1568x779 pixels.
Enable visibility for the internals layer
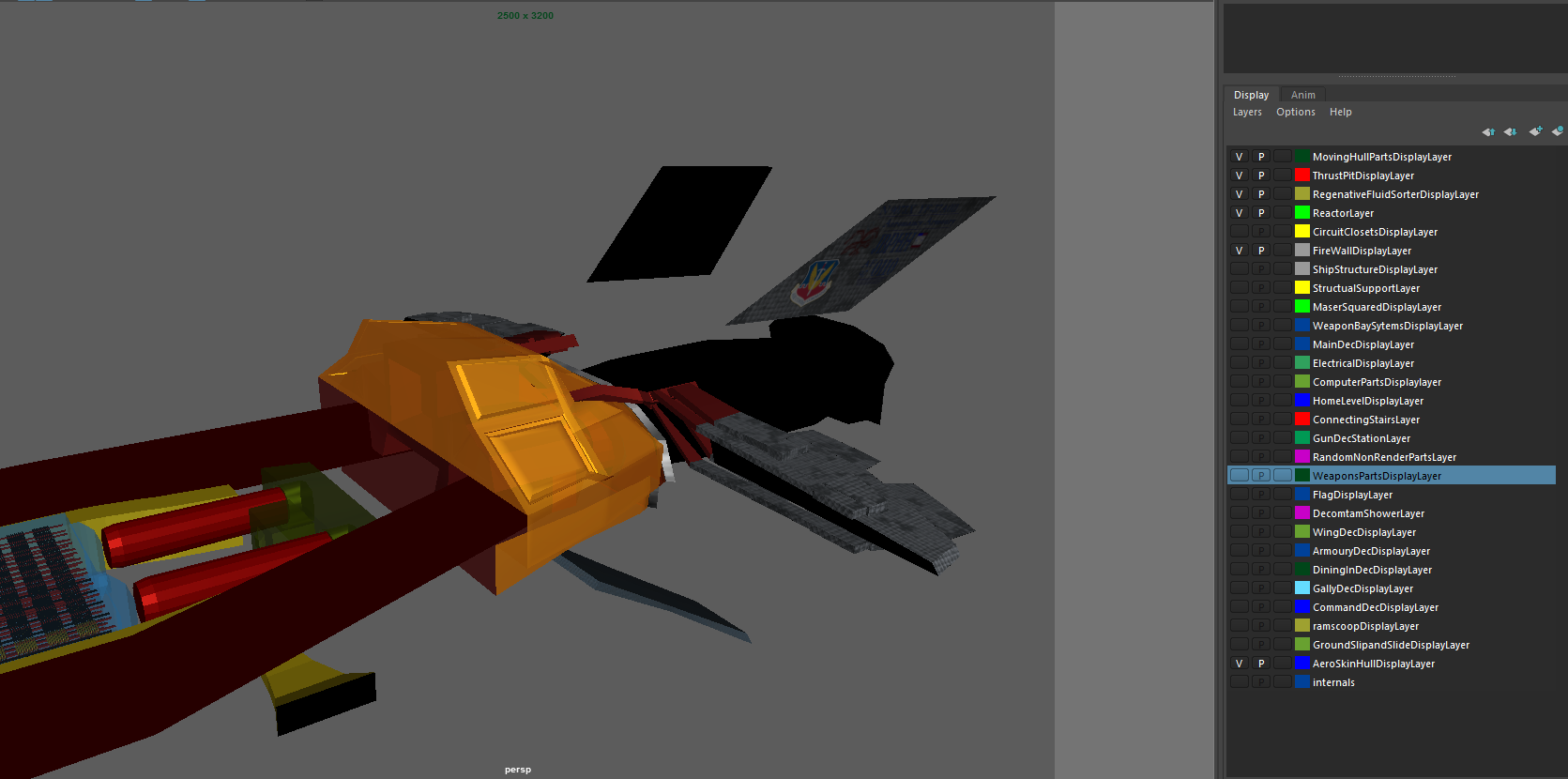(x=1239, y=682)
